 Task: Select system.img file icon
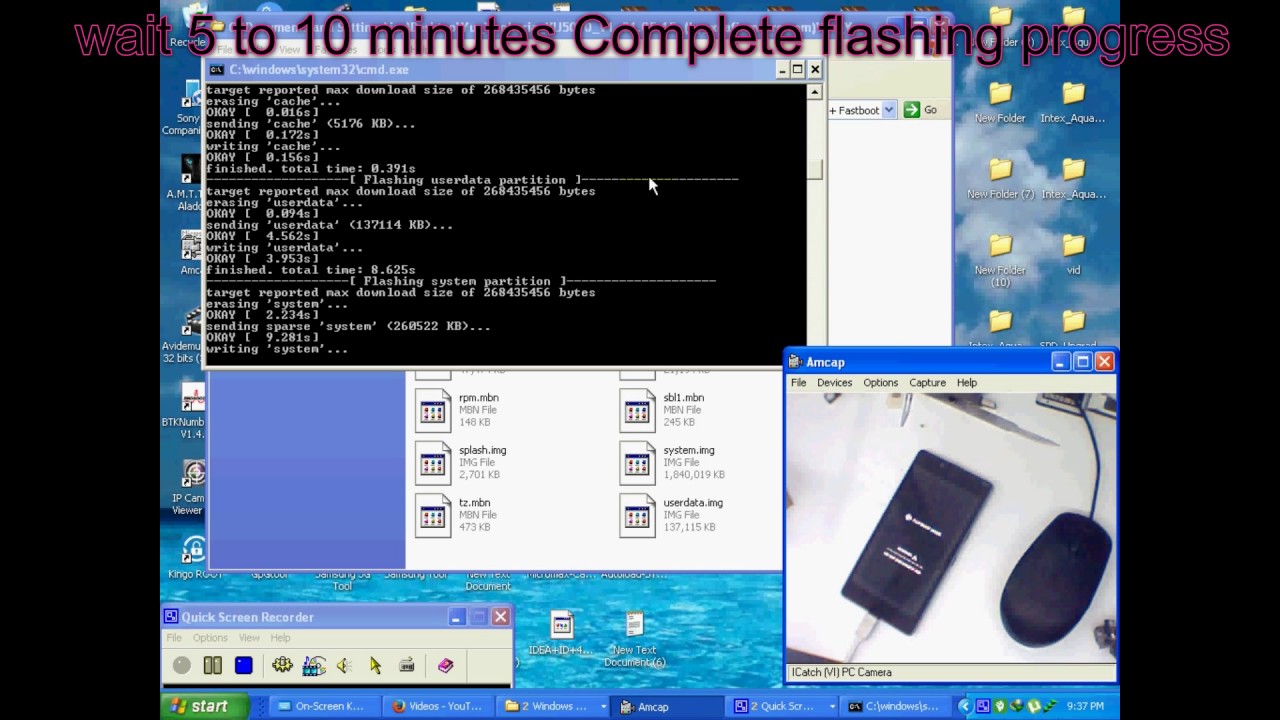click(637, 463)
